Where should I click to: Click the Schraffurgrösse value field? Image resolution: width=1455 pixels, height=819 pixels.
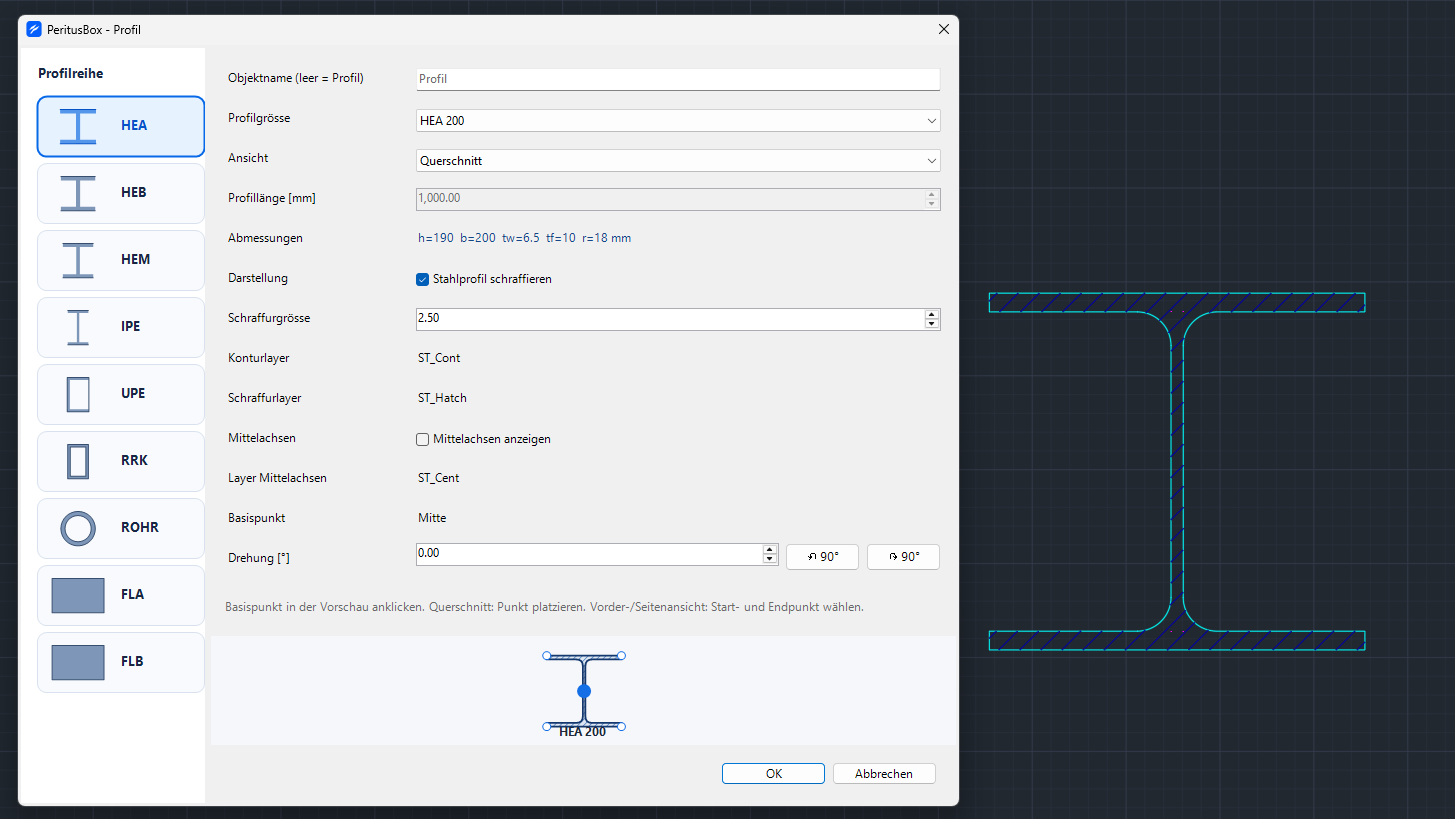pyautogui.click(x=670, y=319)
